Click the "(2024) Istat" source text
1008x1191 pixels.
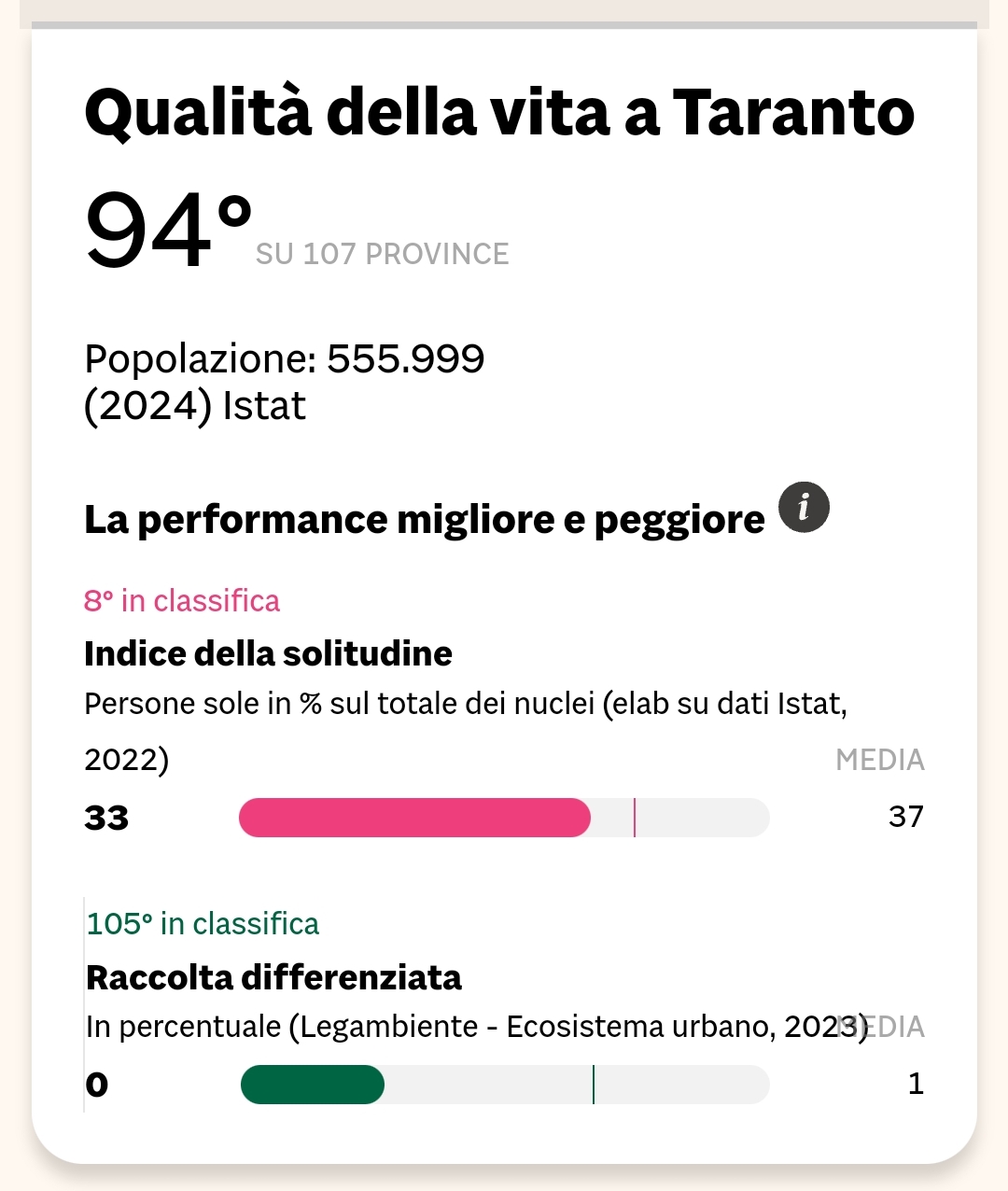coord(195,406)
